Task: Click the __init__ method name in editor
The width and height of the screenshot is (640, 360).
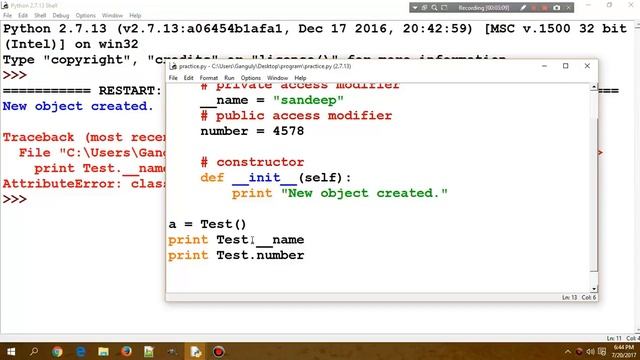Action: coord(264,178)
